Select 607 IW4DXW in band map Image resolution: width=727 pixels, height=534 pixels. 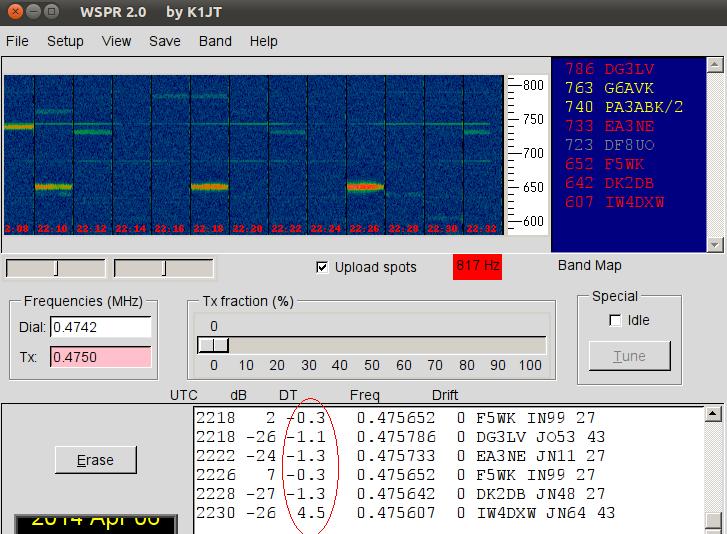614,202
